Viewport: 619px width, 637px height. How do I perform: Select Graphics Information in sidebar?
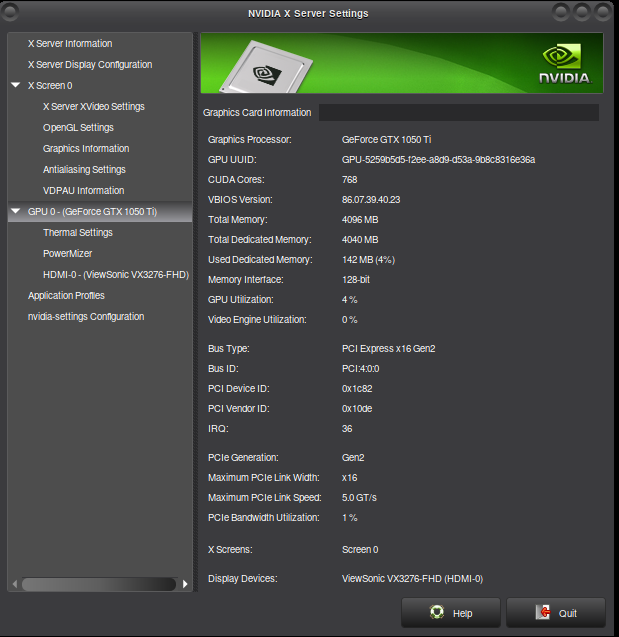click(86, 149)
